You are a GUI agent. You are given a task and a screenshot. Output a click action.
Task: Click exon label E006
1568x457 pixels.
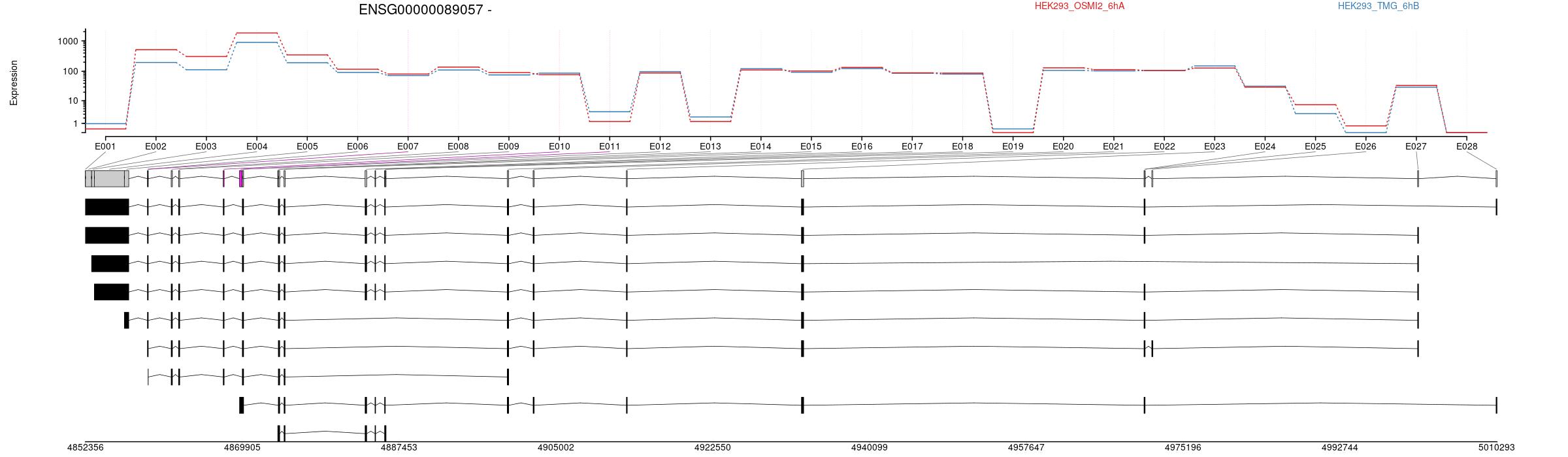(x=357, y=147)
